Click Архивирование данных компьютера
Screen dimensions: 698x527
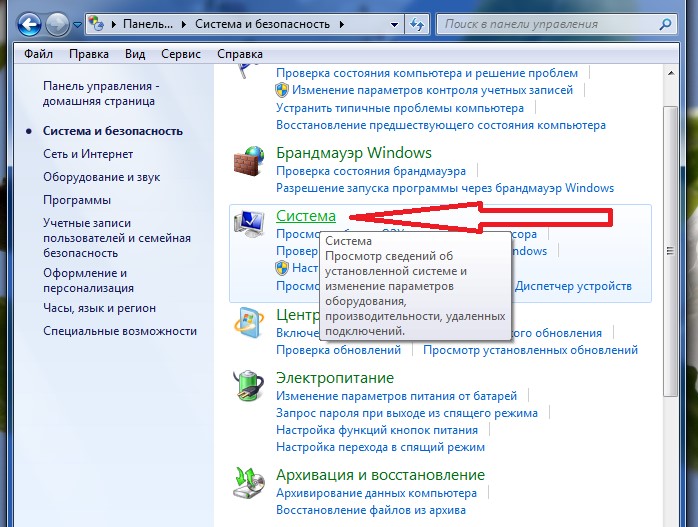[376, 493]
